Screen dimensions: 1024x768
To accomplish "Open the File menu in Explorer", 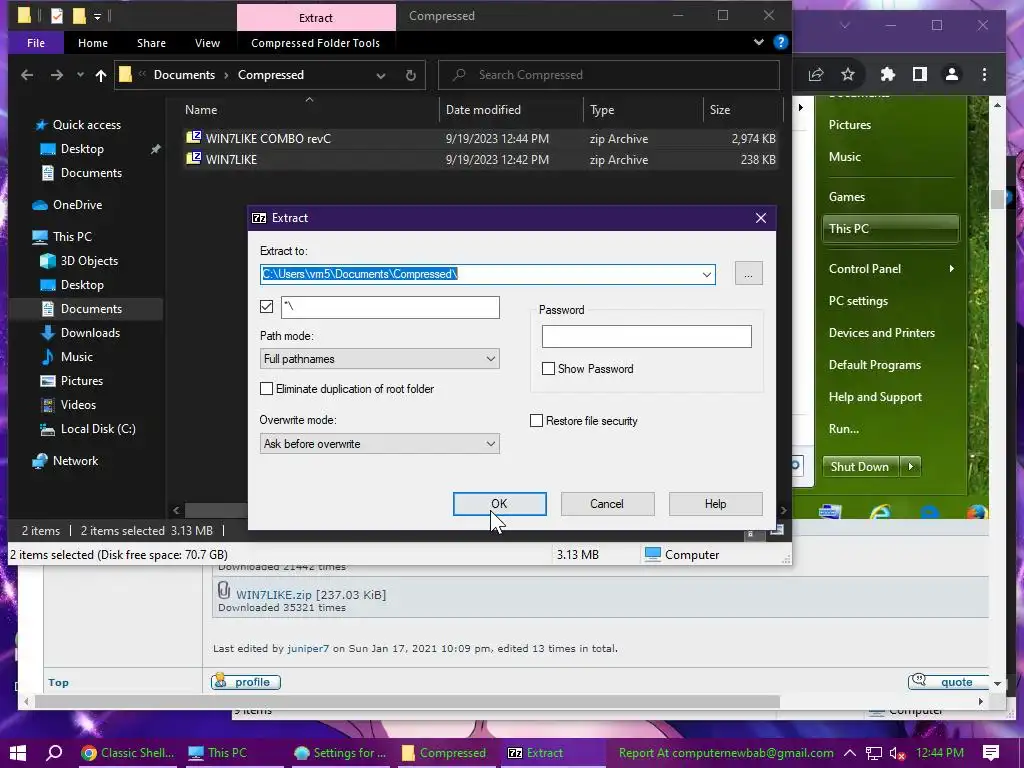I will click(36, 43).
